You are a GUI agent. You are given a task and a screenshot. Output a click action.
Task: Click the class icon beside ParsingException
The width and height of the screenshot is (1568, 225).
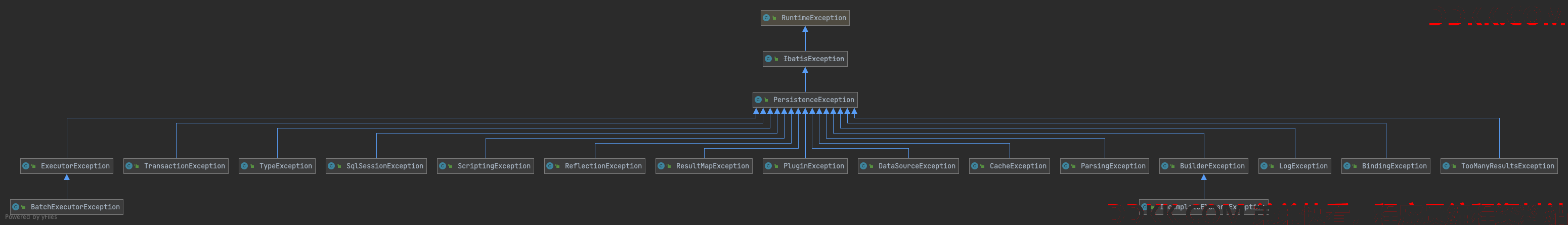[1066, 166]
